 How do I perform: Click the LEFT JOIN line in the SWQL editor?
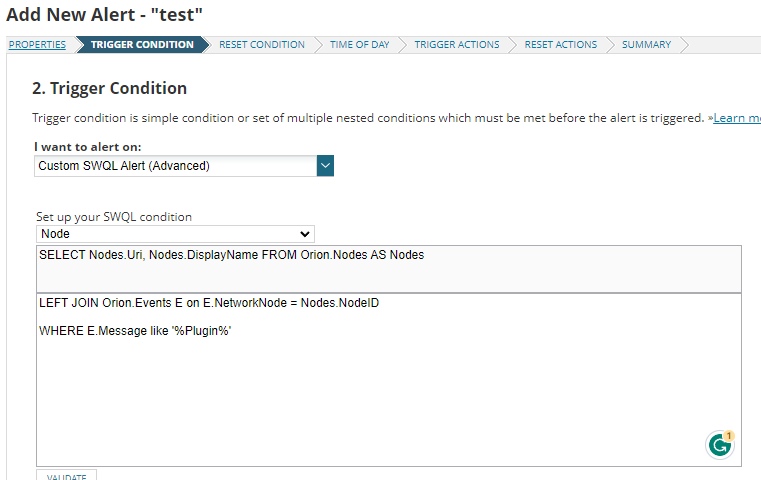tap(208, 304)
